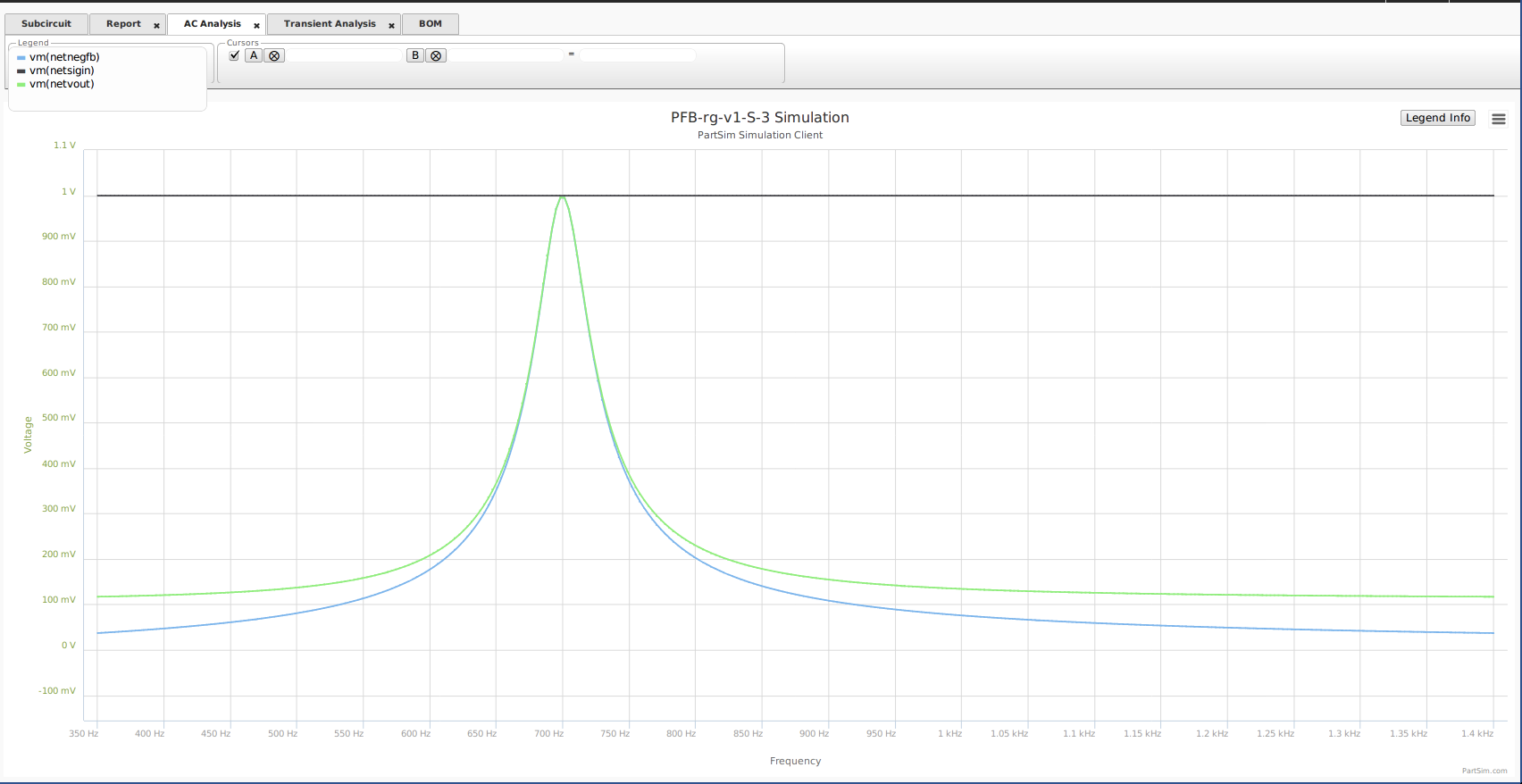The height and width of the screenshot is (784, 1522).
Task: Toggle vm(netnegfb) trace in legend
Action: [64, 57]
